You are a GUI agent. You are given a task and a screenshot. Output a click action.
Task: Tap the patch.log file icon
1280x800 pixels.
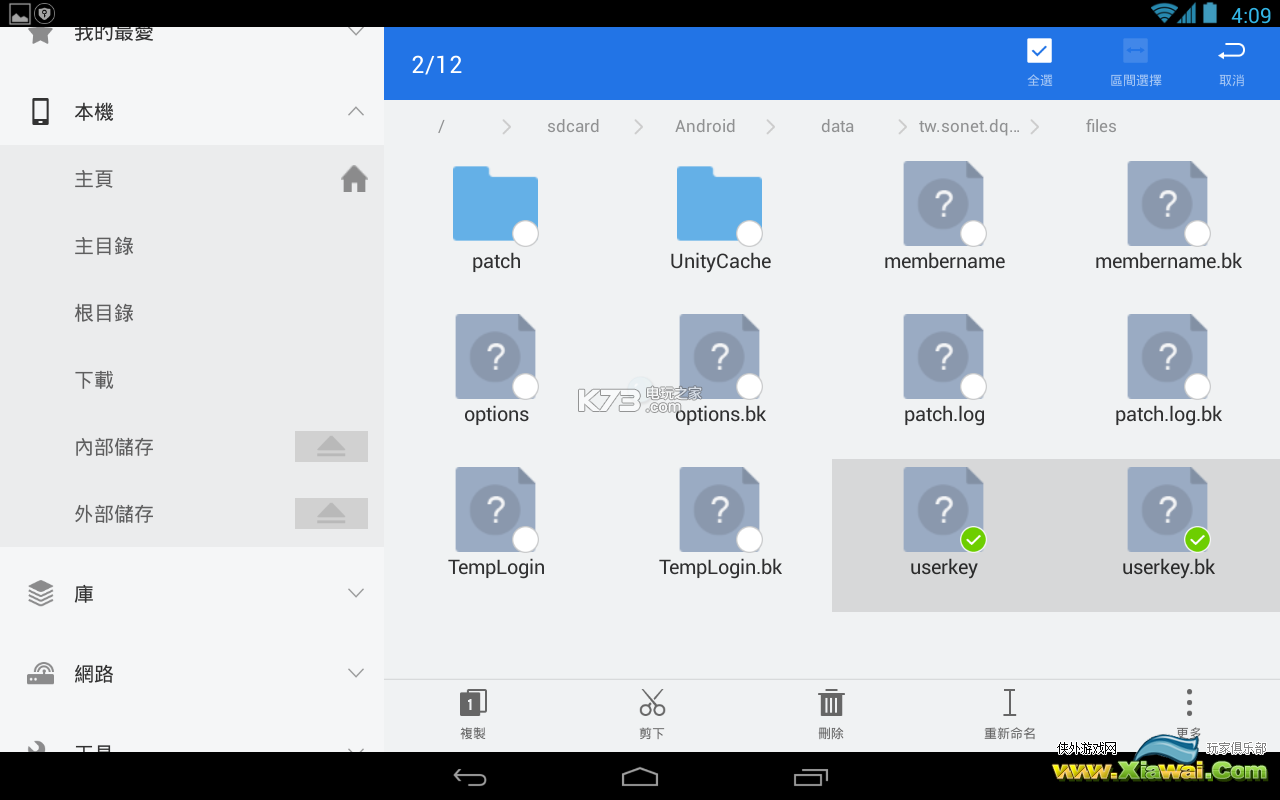pyautogui.click(x=943, y=357)
